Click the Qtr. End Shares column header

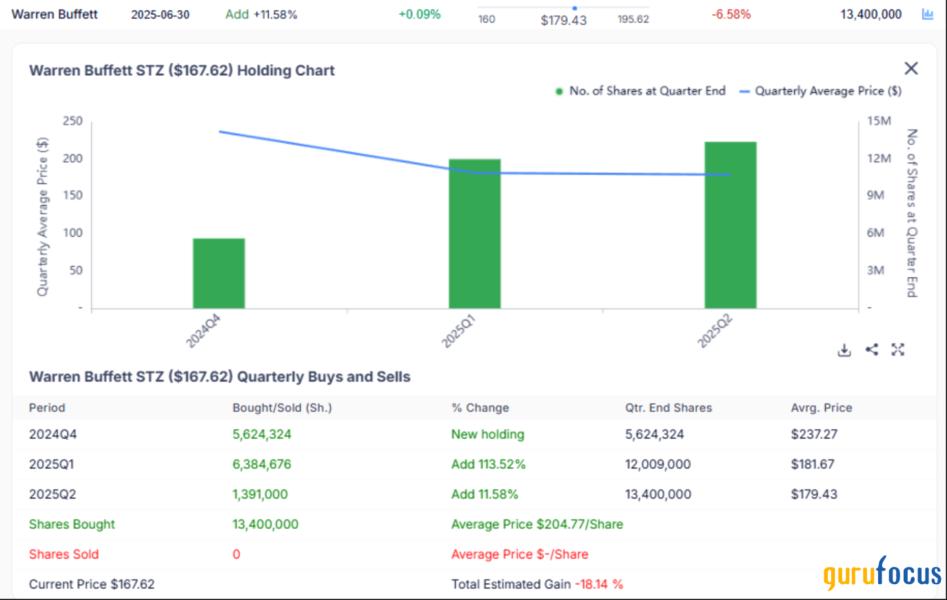pos(669,408)
